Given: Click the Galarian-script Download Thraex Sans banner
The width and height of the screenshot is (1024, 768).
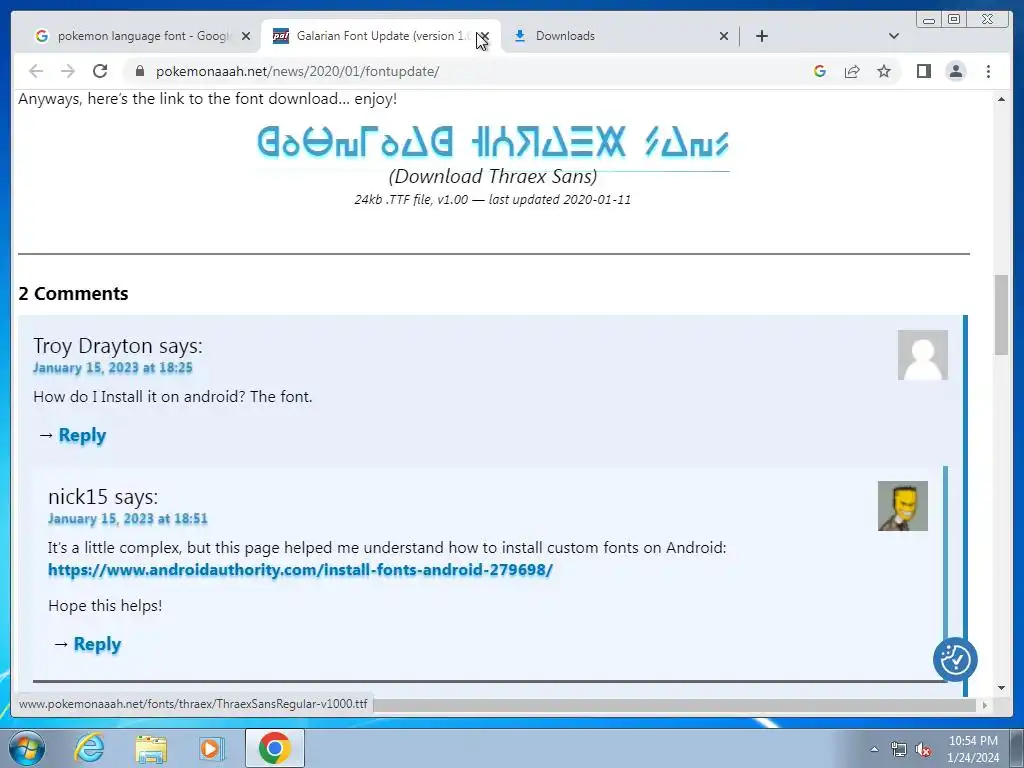Looking at the screenshot, I should (x=493, y=142).
